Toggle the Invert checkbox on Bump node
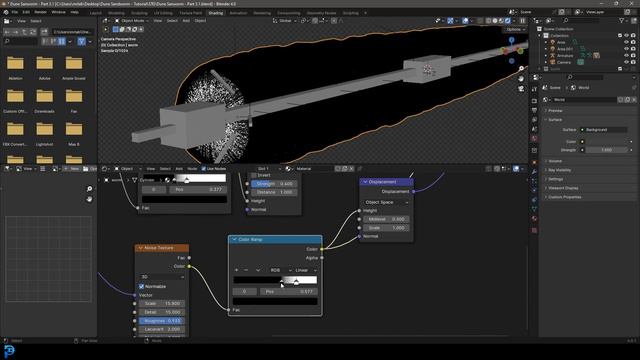This screenshot has width=640, height=360. point(254,175)
